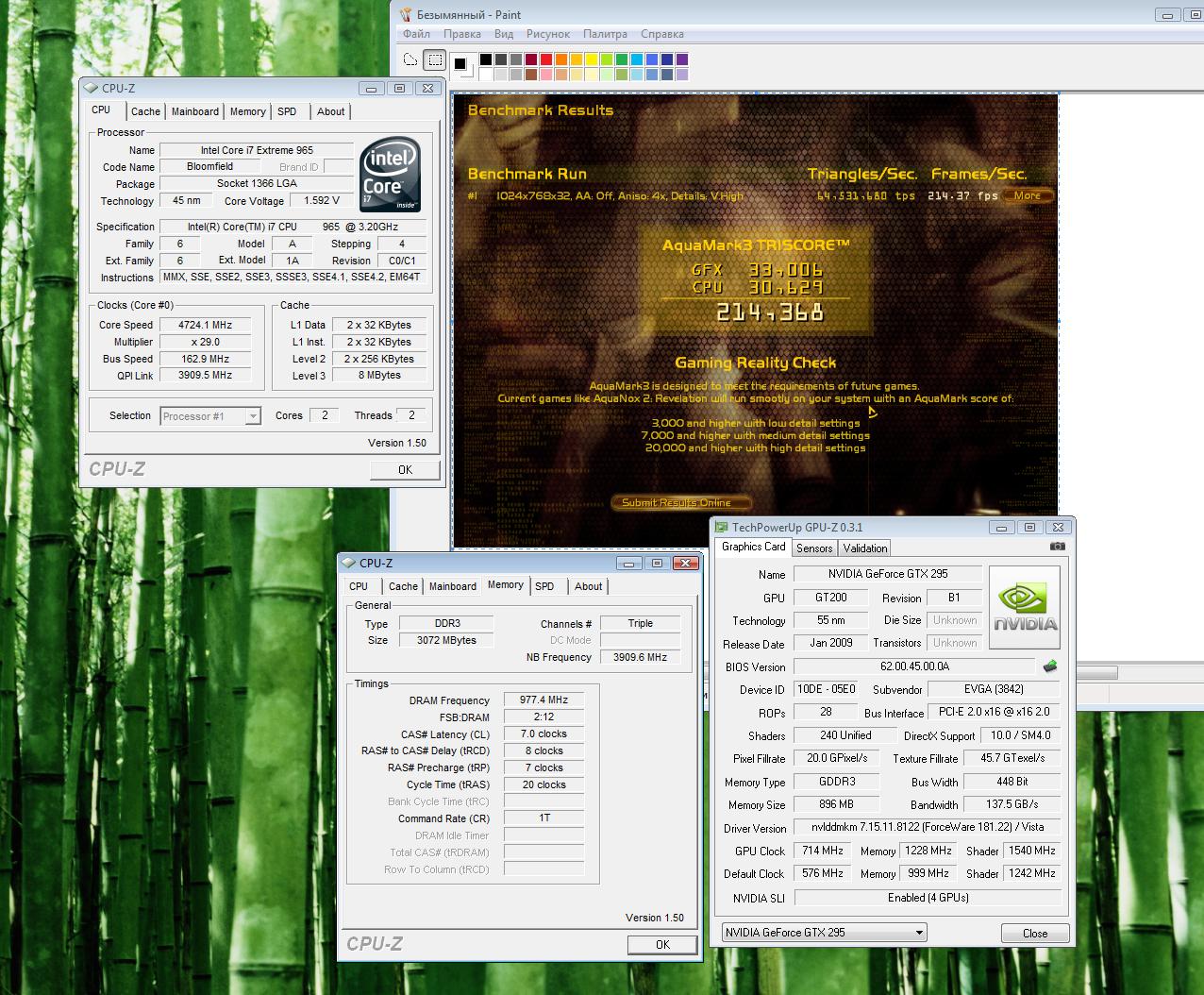1204x995 pixels.
Task: Click the Bus Speed value 162.9 MHz
Action: (x=205, y=359)
